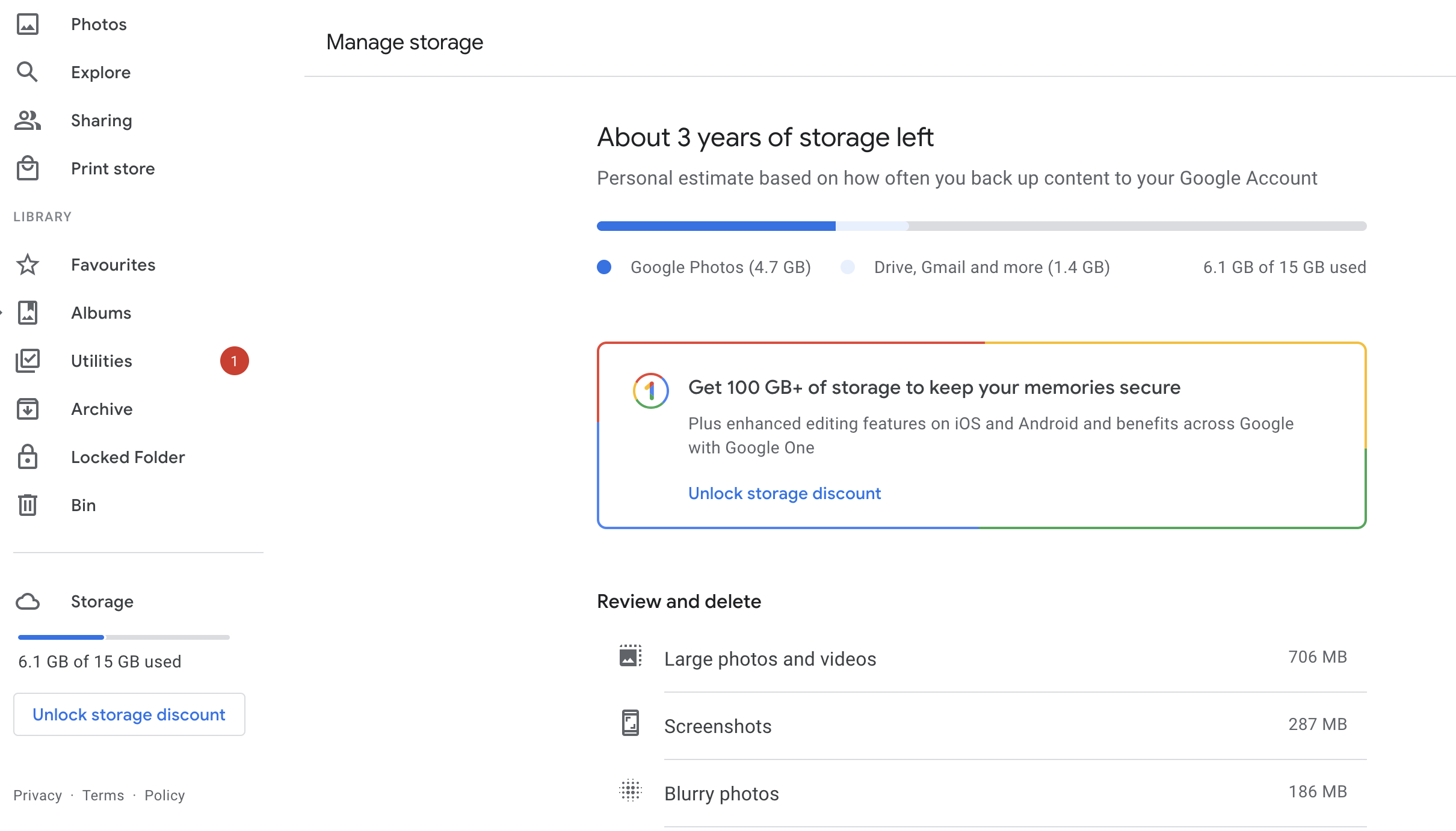This screenshot has height=831, width=1456.
Task: Click the Favourites star icon
Action: [28, 265]
